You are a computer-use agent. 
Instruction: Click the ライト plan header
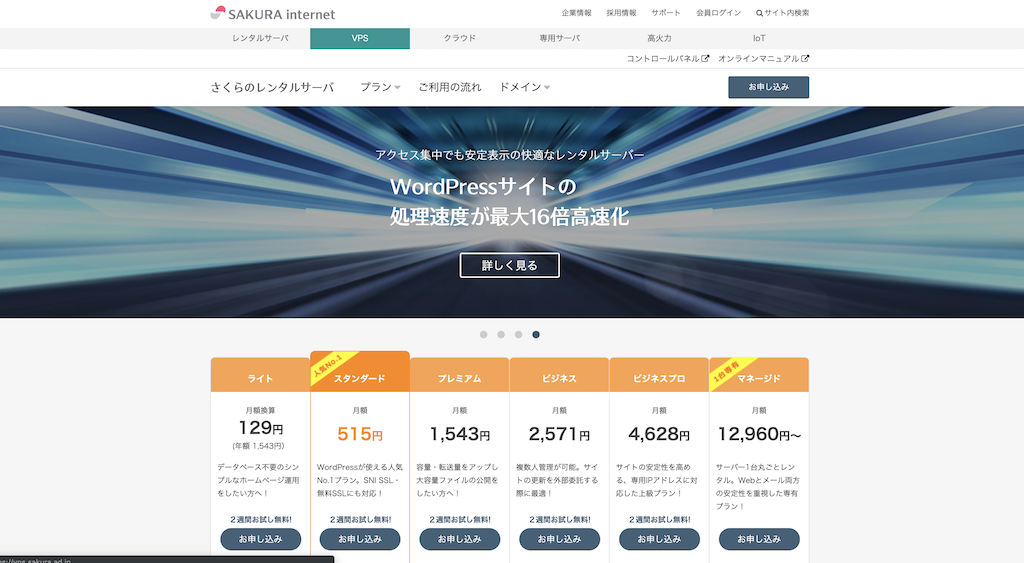260,375
